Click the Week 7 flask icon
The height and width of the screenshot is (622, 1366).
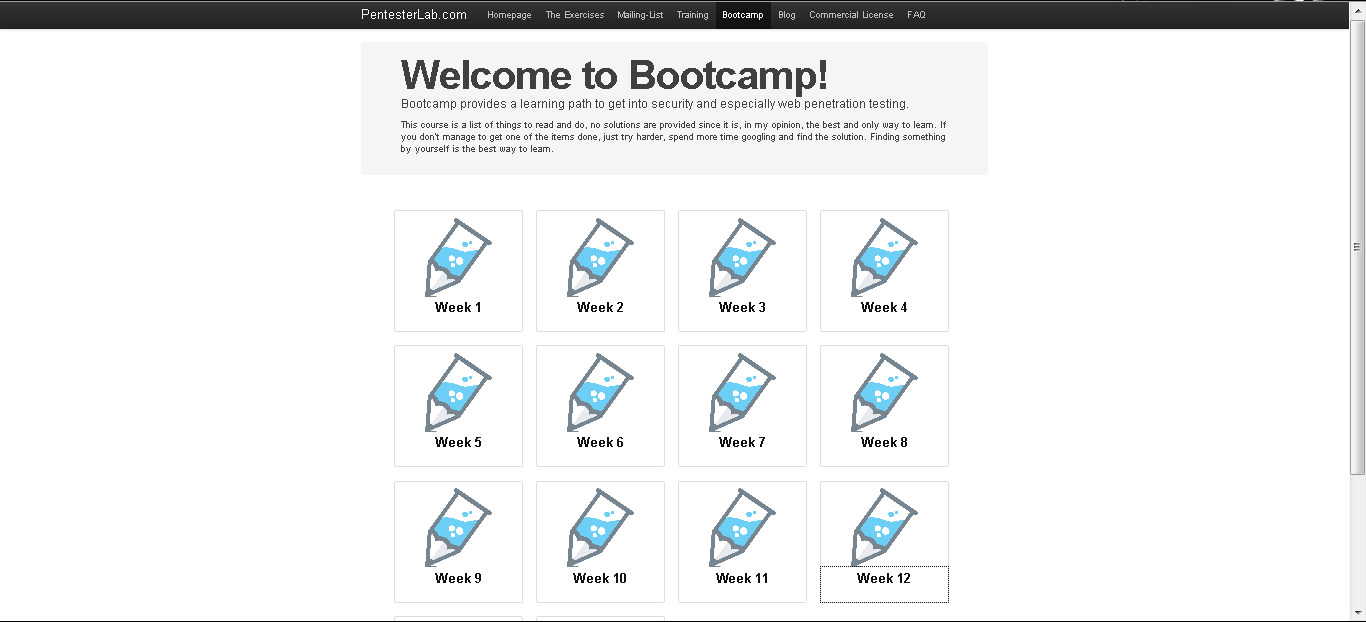point(742,392)
